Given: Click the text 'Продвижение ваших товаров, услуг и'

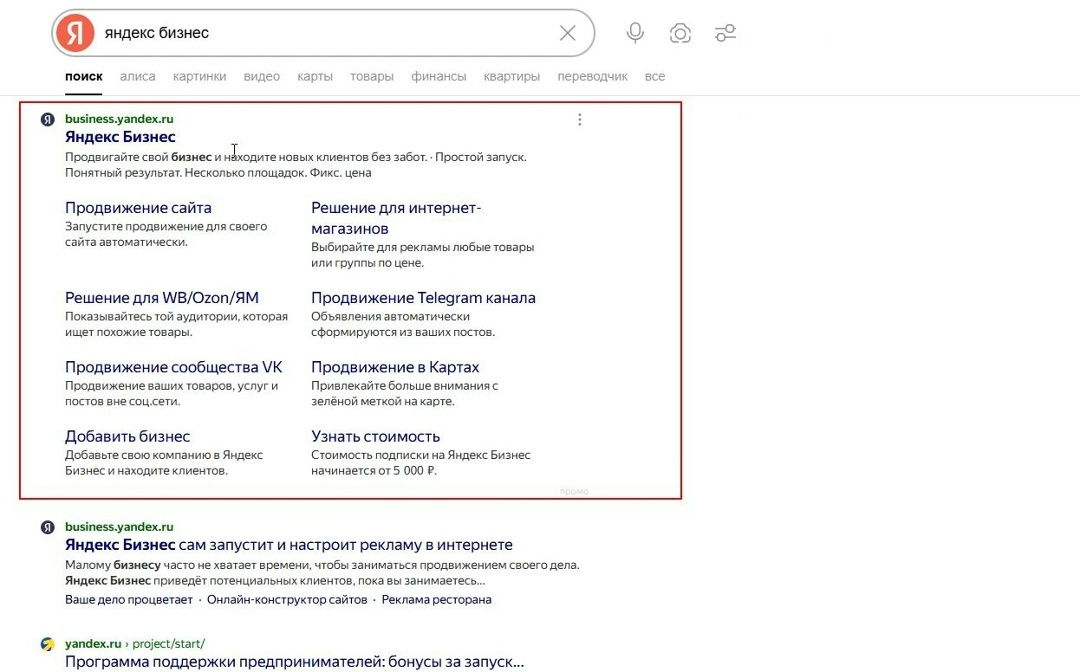Looking at the screenshot, I should tap(172, 386).
